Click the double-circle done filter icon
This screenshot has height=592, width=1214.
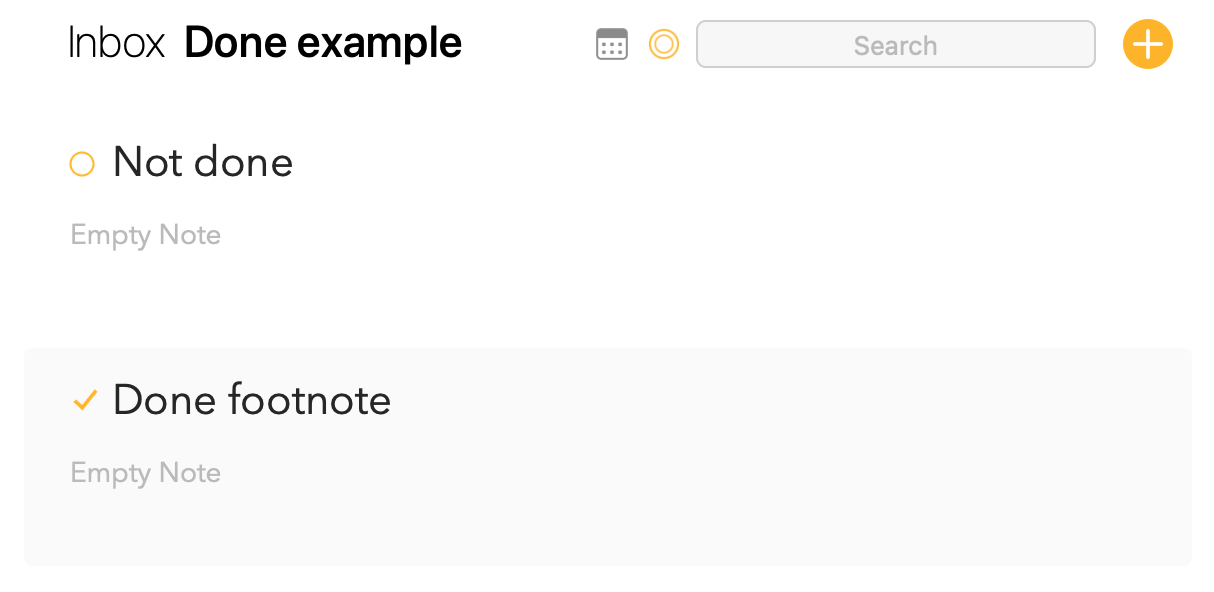point(664,44)
